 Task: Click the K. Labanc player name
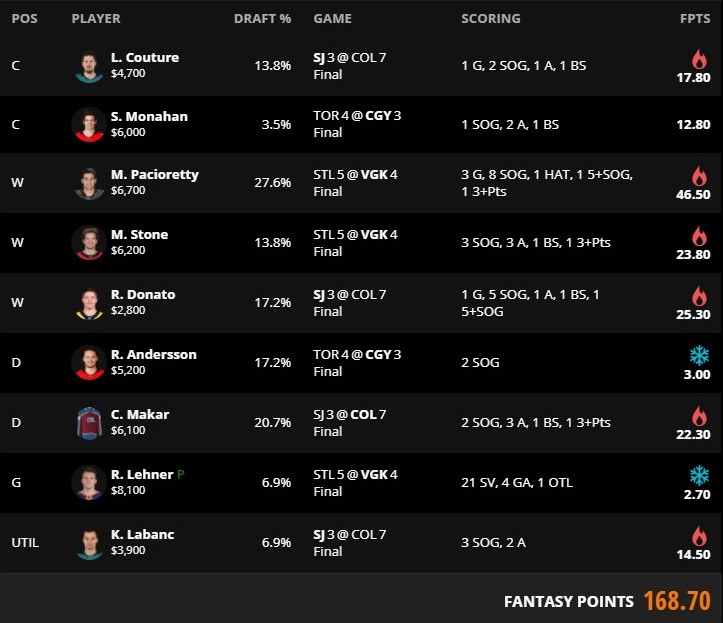[143, 534]
